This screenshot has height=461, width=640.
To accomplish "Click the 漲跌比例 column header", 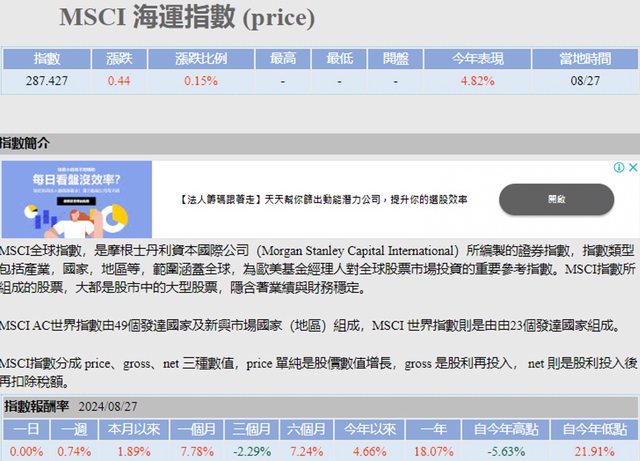I will point(201,59).
